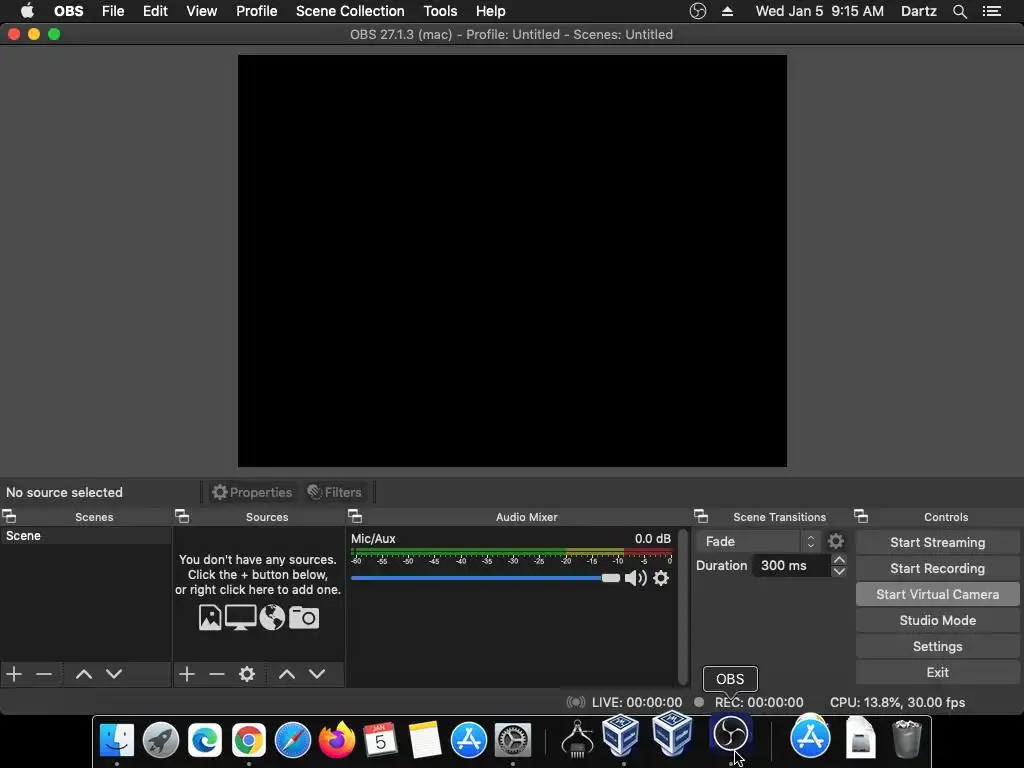This screenshot has height=768, width=1024.
Task: Click Start Virtual Camera
Action: pyautogui.click(x=937, y=594)
